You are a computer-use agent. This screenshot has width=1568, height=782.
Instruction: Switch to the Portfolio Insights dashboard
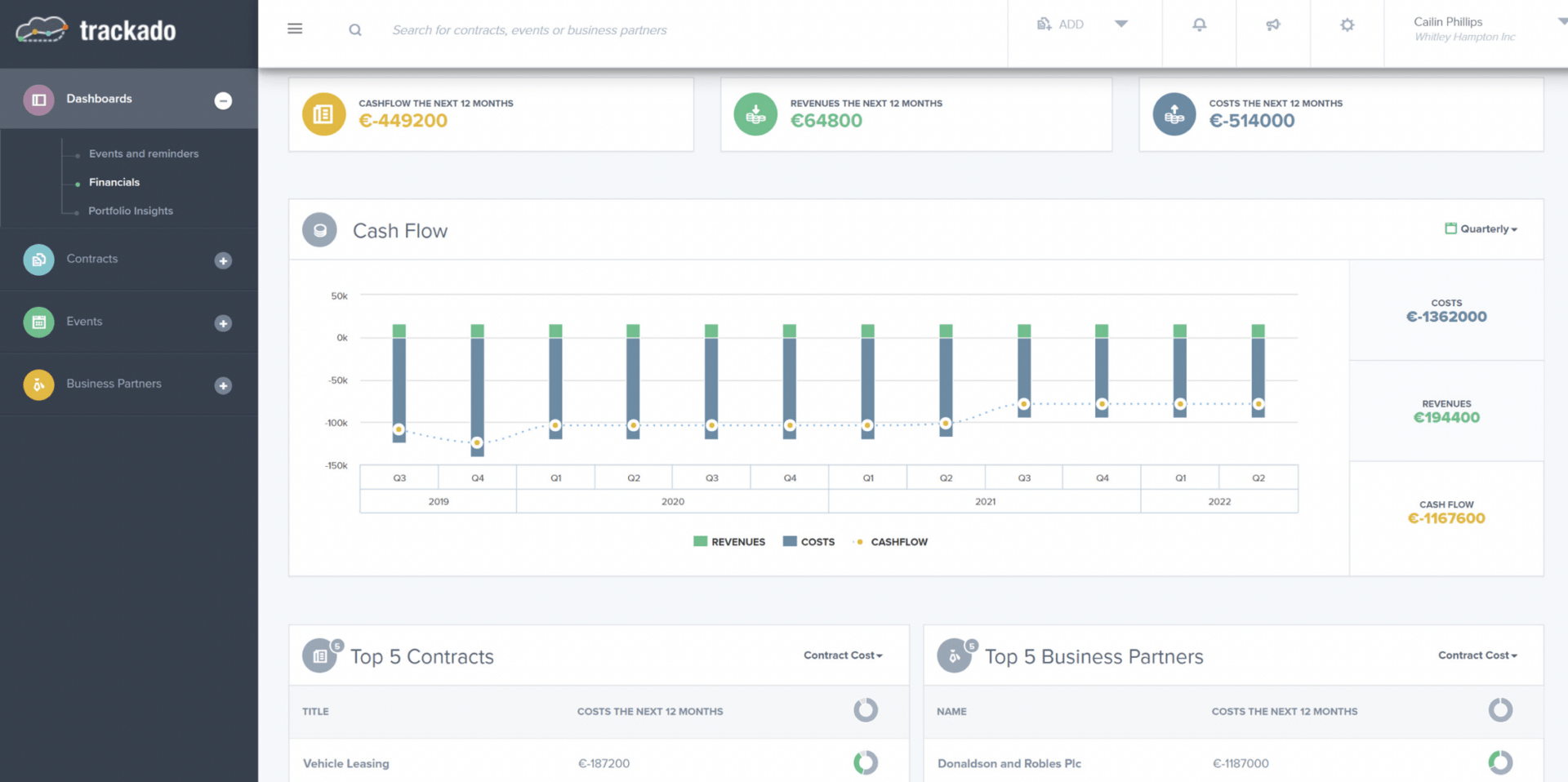130,210
